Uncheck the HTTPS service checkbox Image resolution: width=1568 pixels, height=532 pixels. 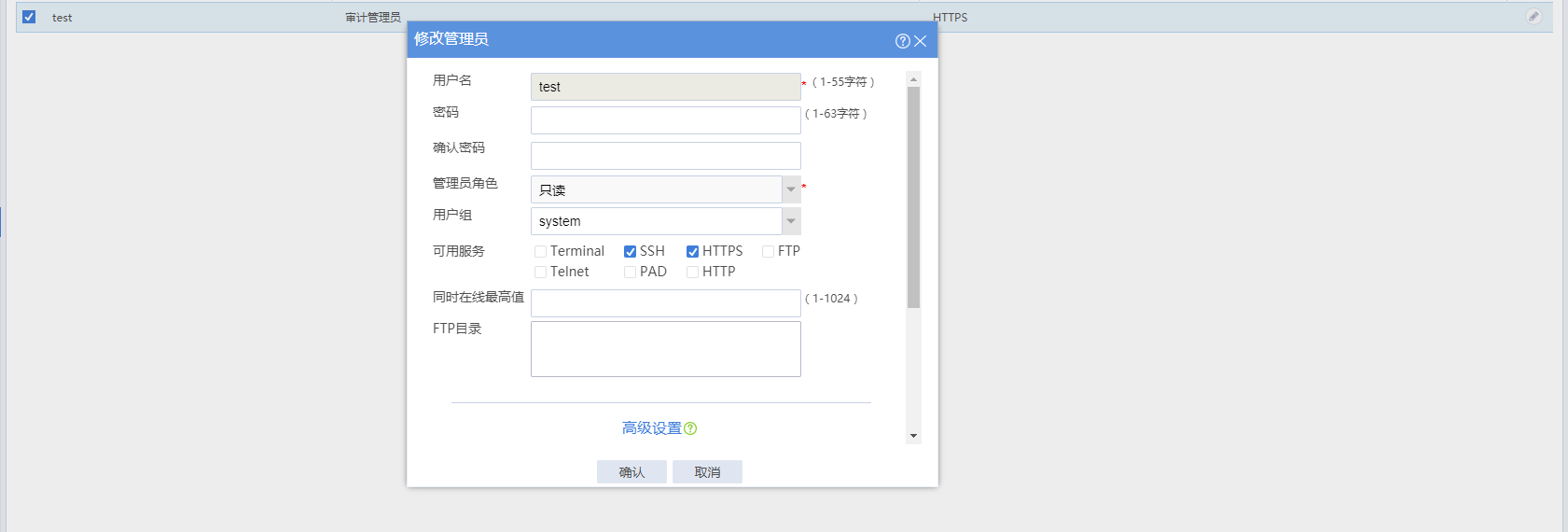693,252
